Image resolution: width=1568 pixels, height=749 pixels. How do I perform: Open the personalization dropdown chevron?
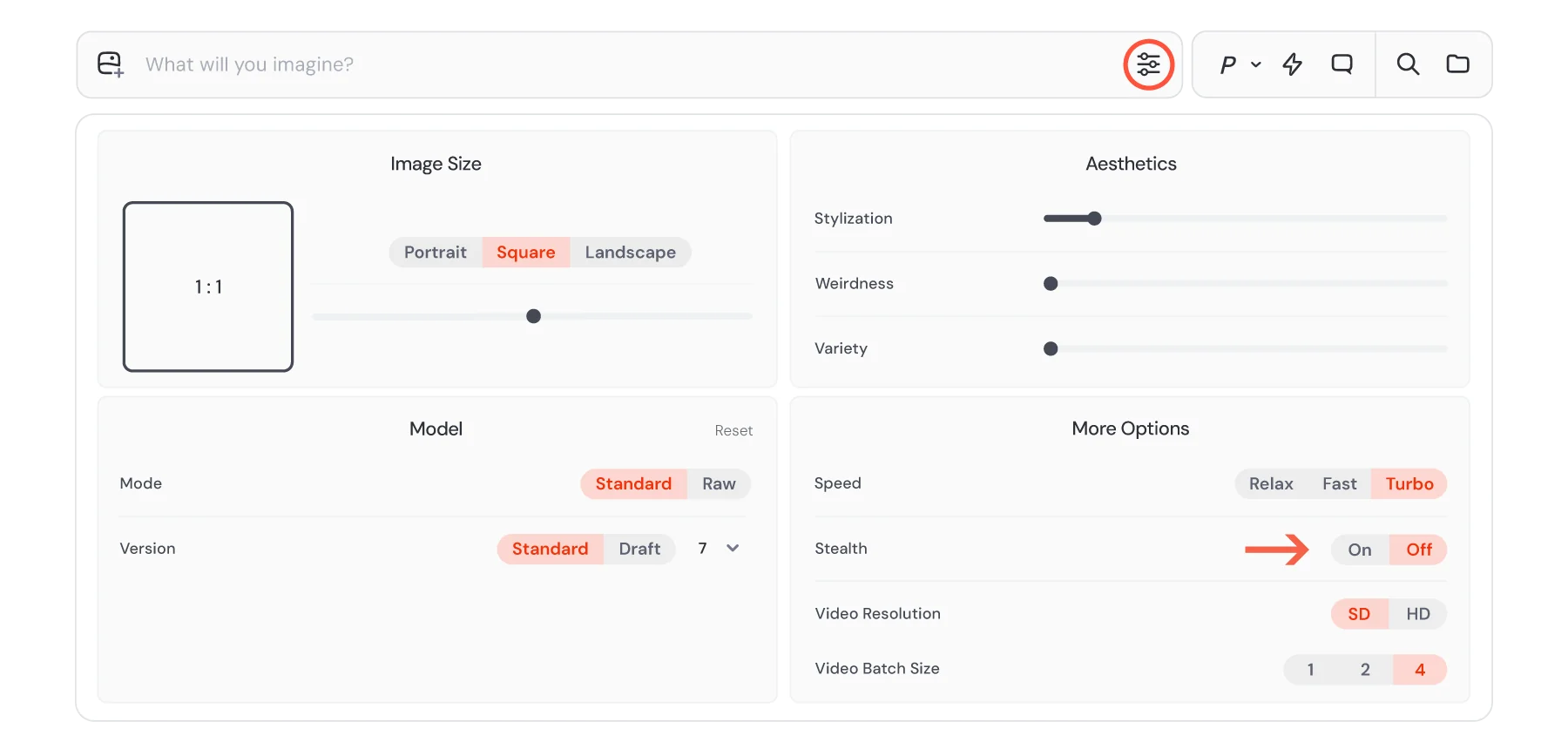coord(1256,64)
